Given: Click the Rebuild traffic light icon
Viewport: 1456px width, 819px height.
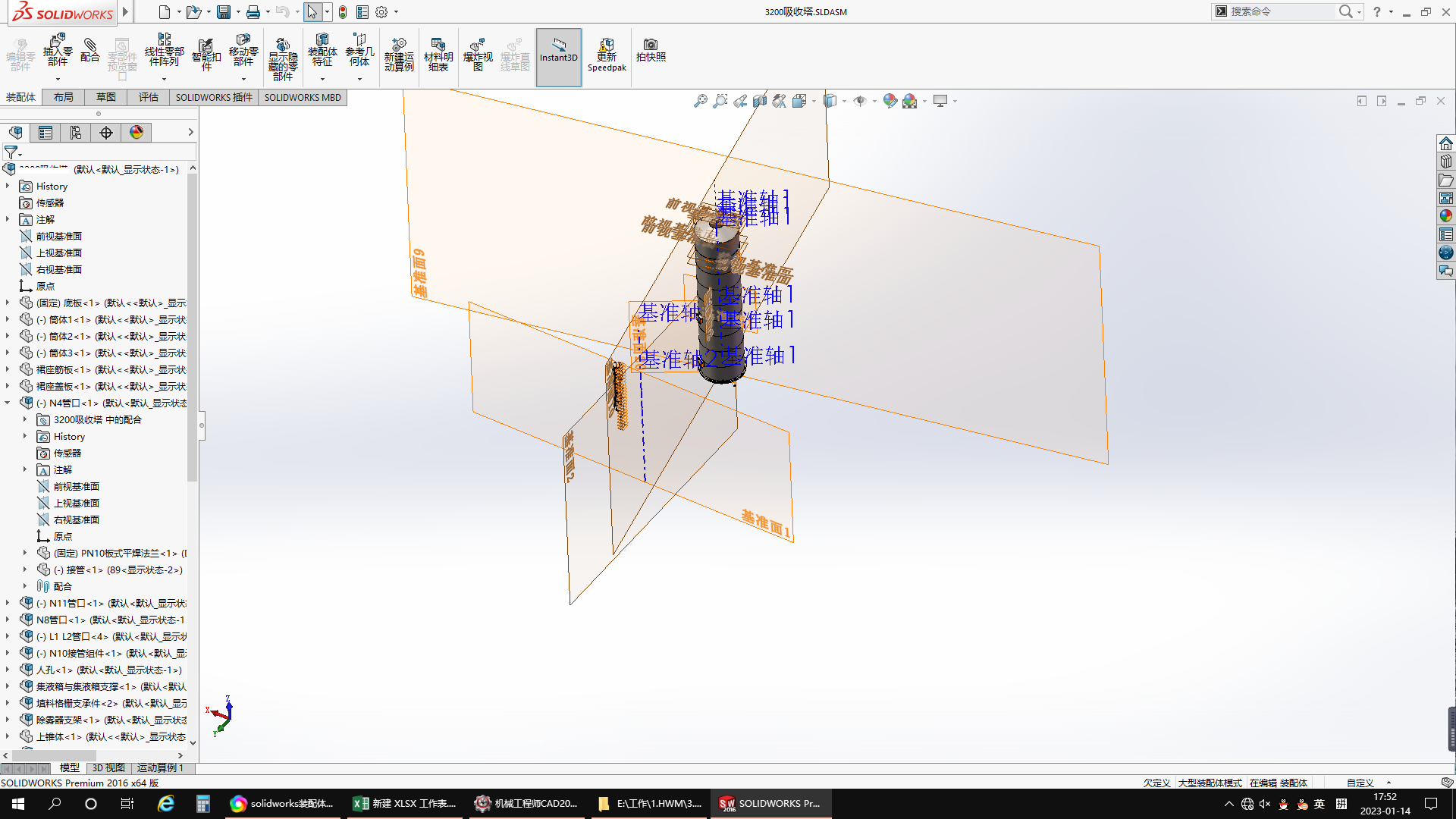Looking at the screenshot, I should pyautogui.click(x=343, y=12).
